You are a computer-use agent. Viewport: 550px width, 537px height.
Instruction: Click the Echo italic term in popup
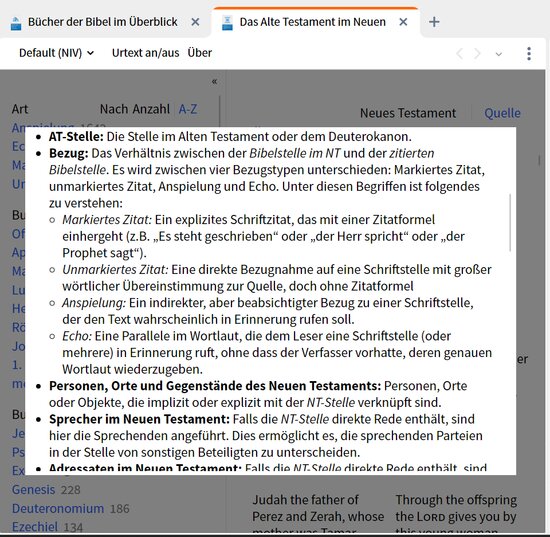click(x=77, y=336)
